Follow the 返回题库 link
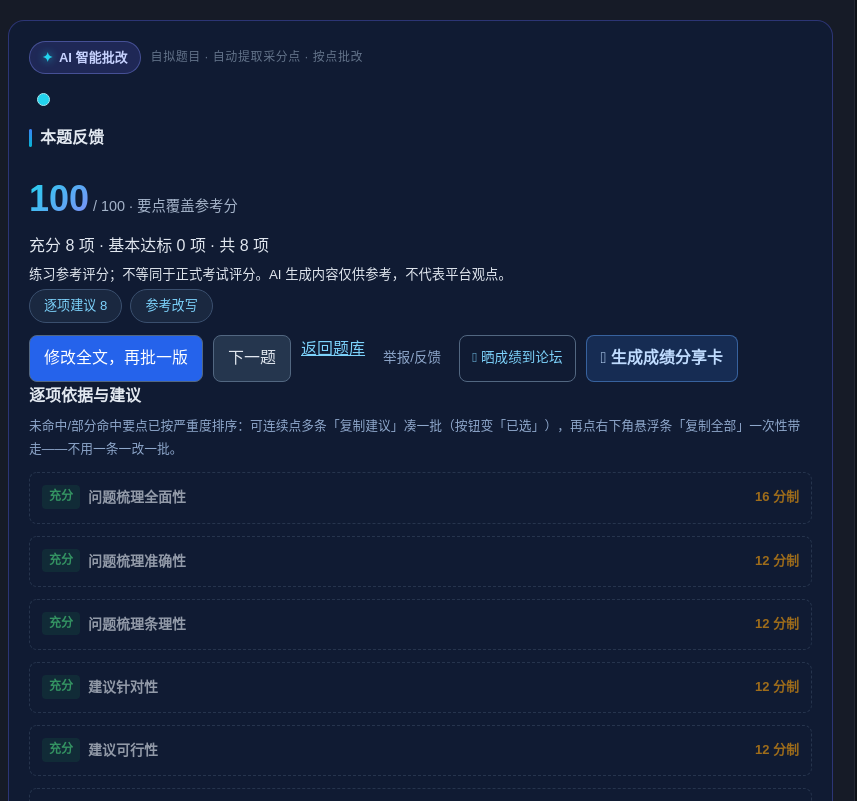 pos(333,349)
